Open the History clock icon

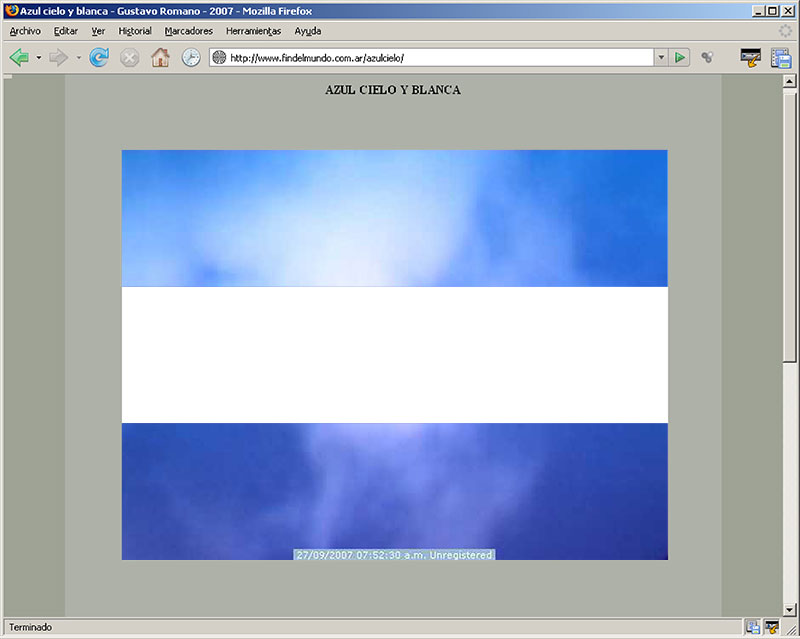tap(191, 58)
